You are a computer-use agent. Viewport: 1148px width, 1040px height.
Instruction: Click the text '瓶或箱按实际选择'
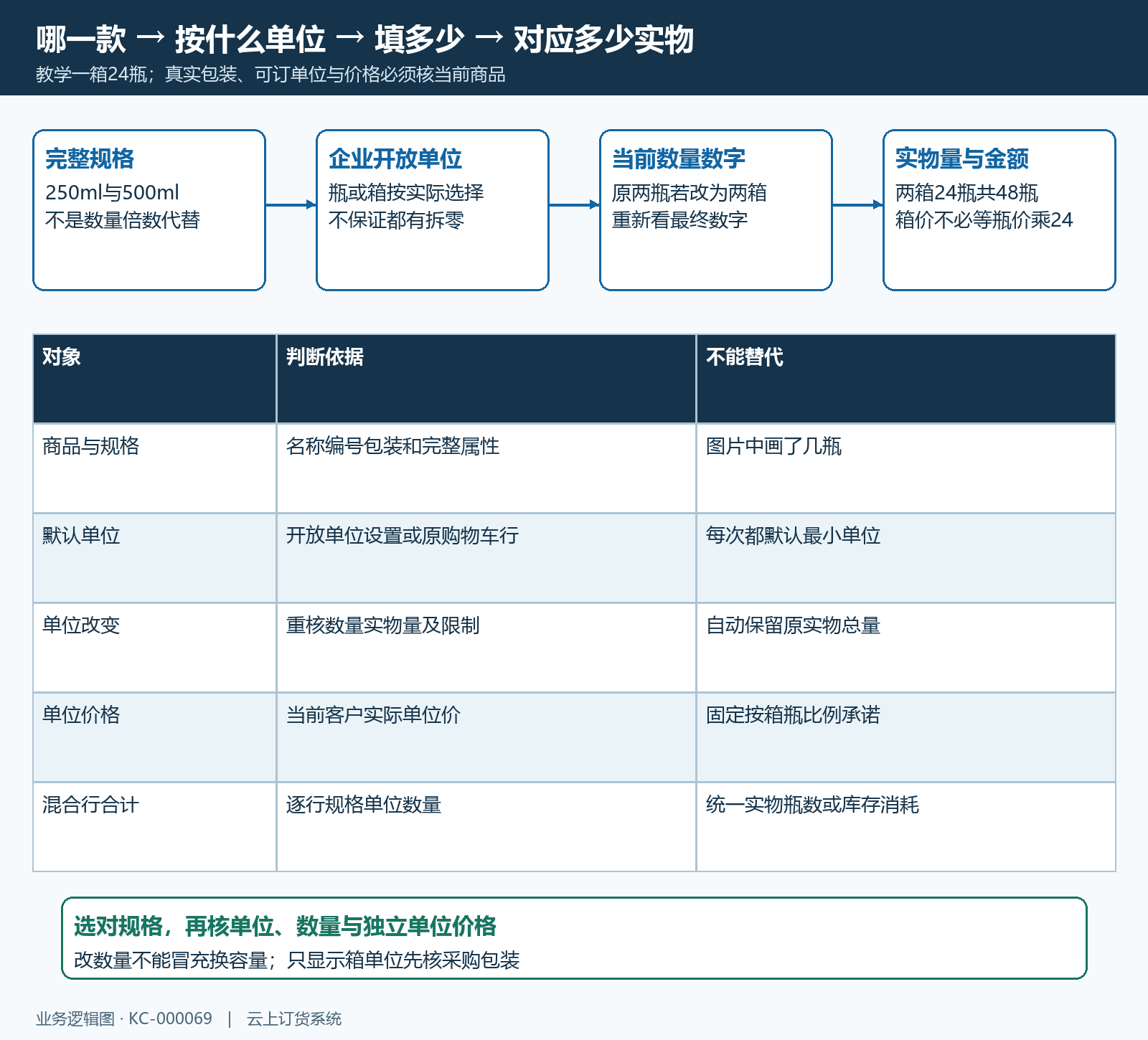pyautogui.click(x=406, y=193)
